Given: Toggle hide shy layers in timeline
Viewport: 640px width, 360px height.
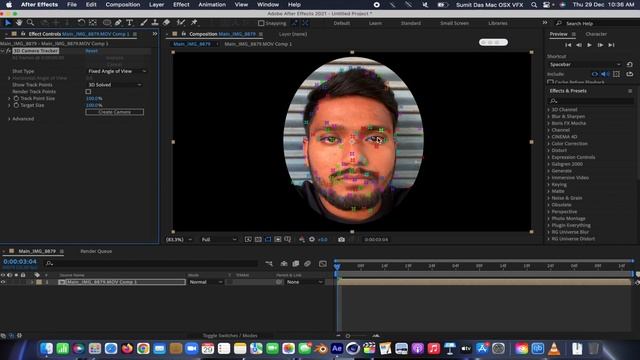Looking at the screenshot, I should (x=284, y=264).
